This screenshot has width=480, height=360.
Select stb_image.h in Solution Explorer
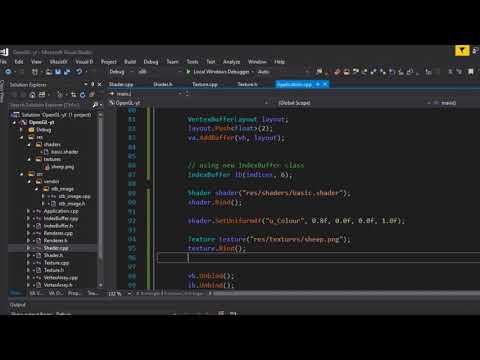[72, 204]
